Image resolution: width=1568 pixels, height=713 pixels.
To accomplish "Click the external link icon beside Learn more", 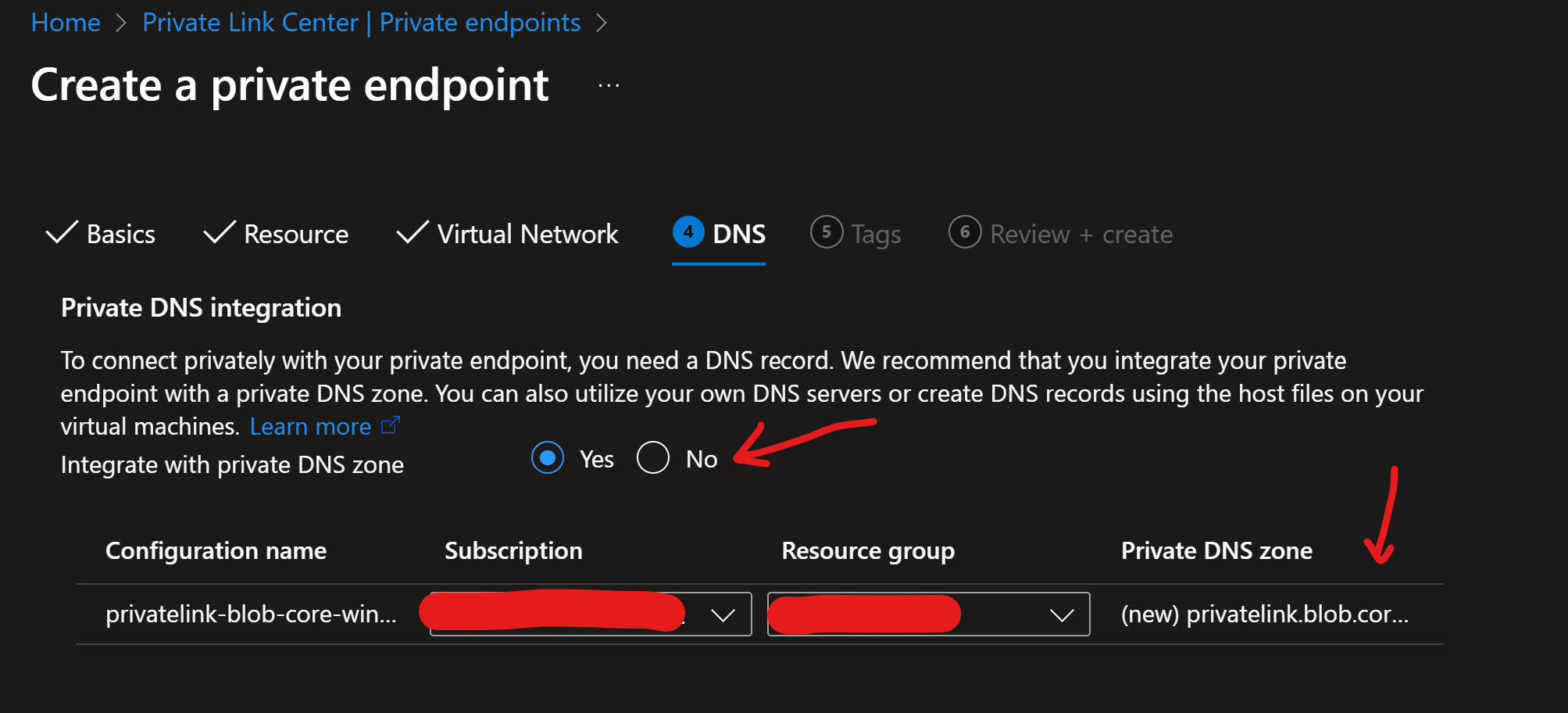I will click(x=392, y=425).
